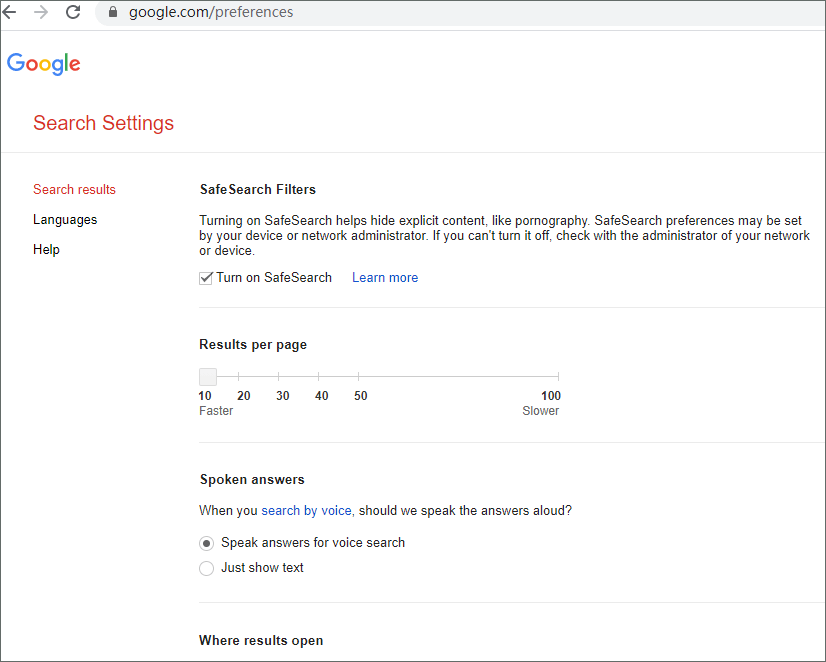Set results per page to 50
The width and height of the screenshot is (826, 662).
pyautogui.click(x=358, y=377)
